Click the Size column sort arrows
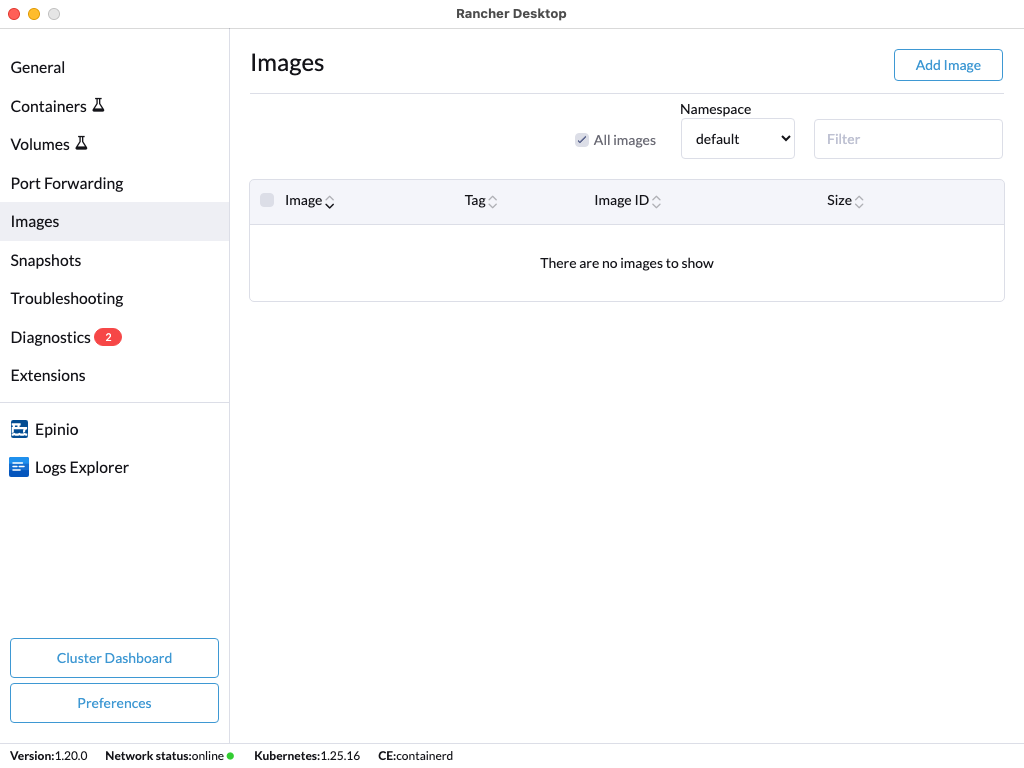 pyautogui.click(x=859, y=202)
